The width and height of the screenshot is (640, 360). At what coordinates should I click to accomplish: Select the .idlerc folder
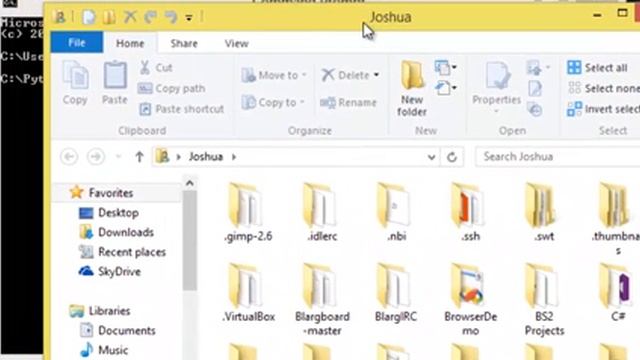(322, 213)
